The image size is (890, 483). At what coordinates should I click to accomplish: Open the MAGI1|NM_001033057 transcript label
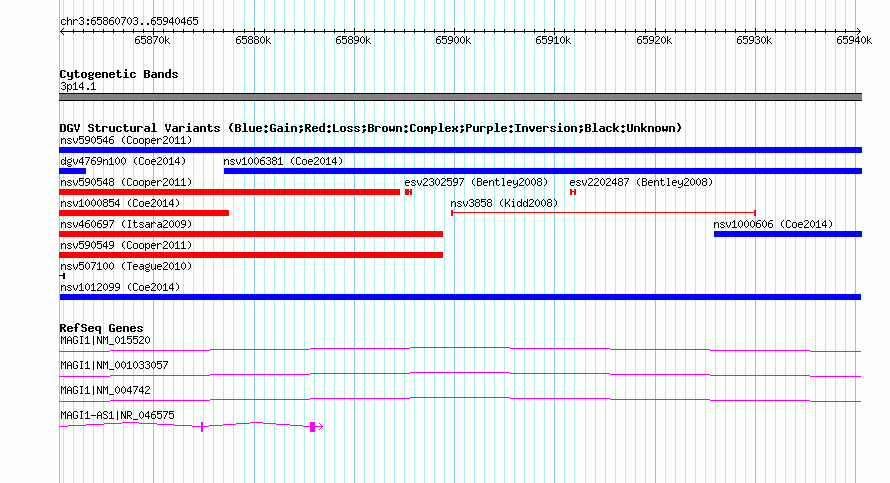[x=114, y=366]
